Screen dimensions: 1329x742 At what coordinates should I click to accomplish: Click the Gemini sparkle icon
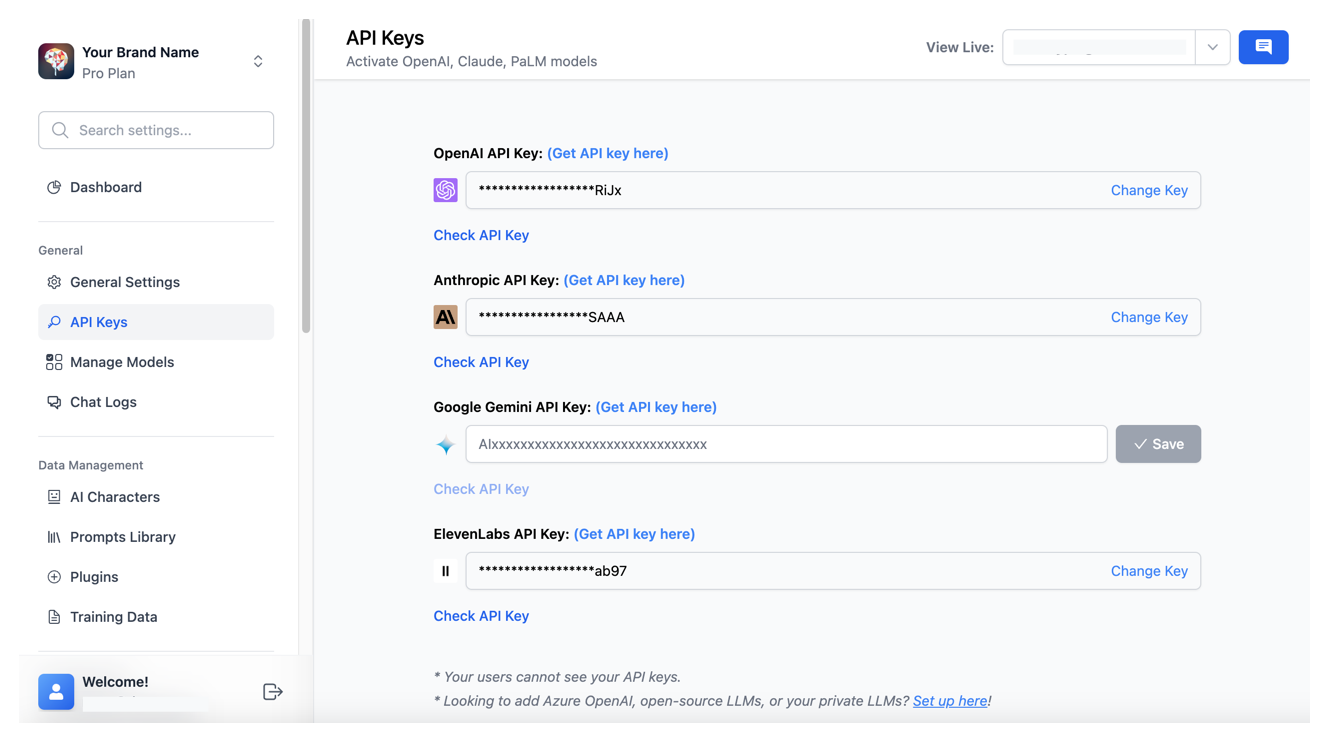point(445,445)
